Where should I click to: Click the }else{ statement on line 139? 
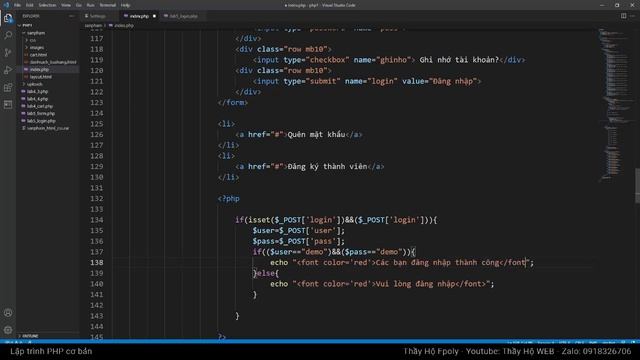click(266, 273)
